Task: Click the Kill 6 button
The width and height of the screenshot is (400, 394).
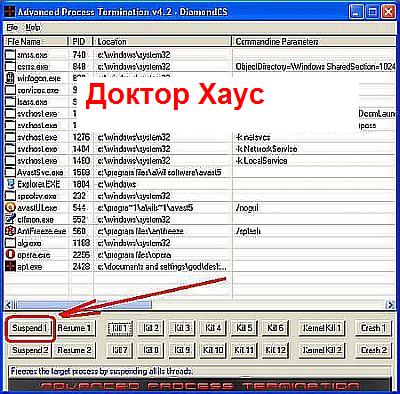Action: click(x=275, y=328)
